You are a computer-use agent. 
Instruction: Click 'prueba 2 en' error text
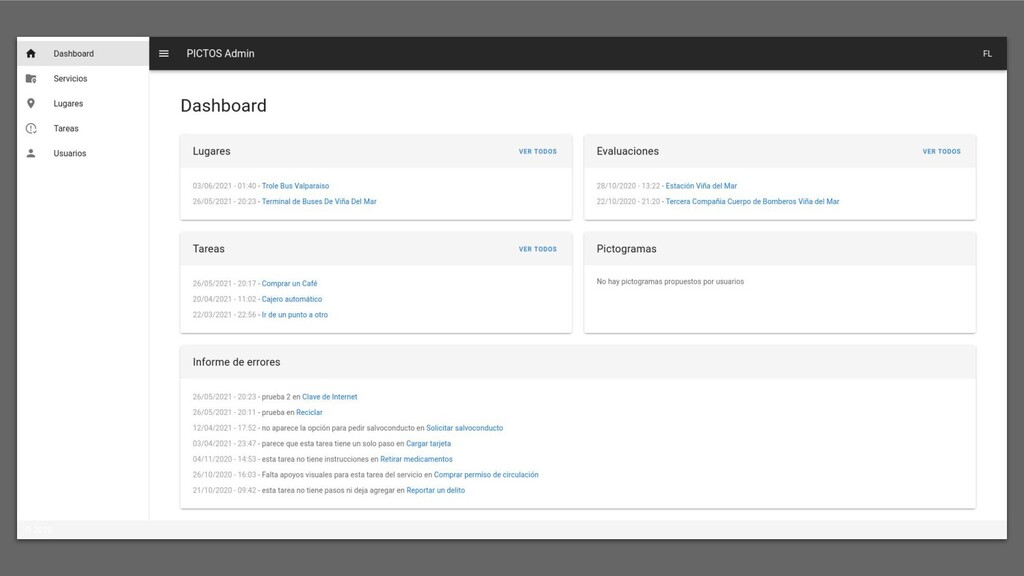281,397
